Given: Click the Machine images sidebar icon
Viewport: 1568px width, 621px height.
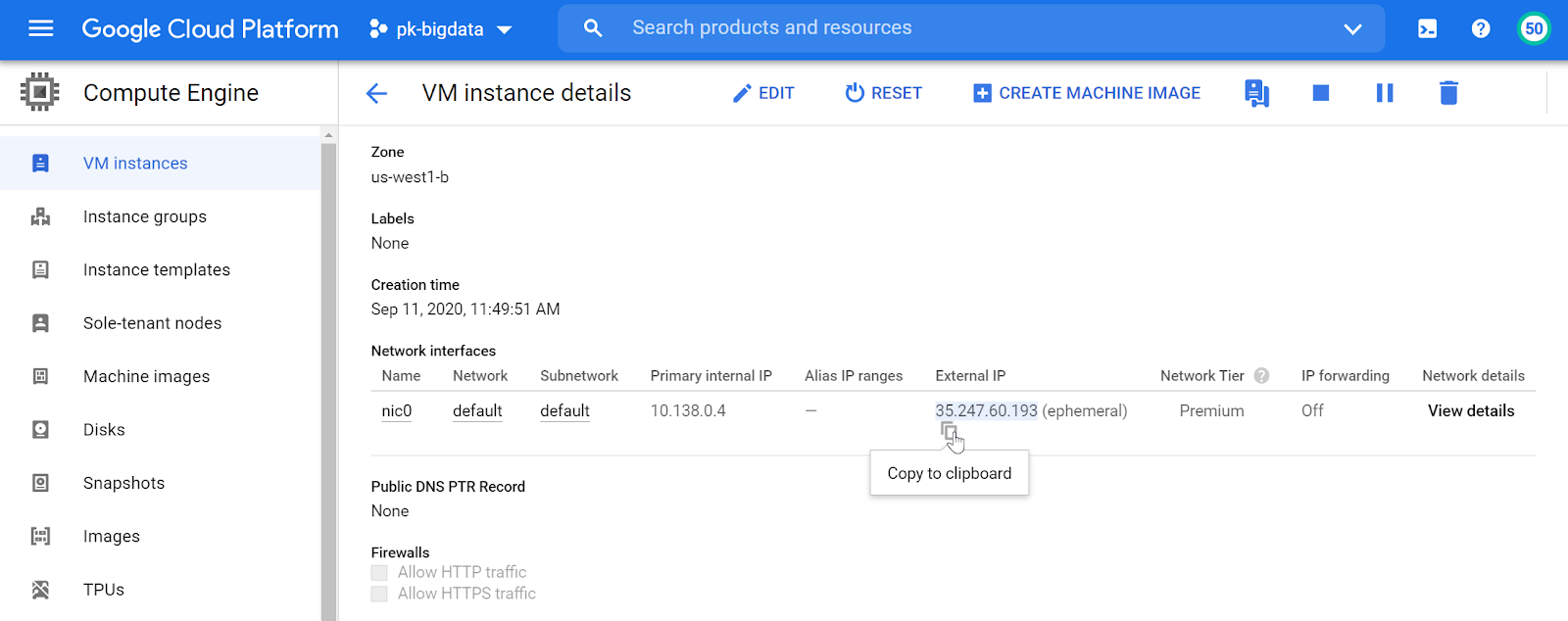Looking at the screenshot, I should (40, 376).
